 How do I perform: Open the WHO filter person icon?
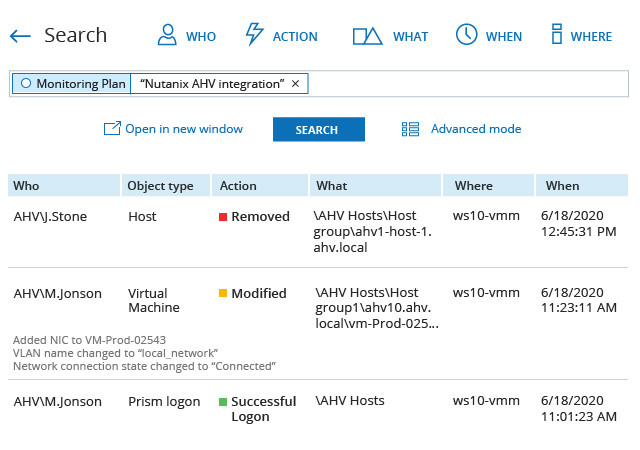pos(167,35)
